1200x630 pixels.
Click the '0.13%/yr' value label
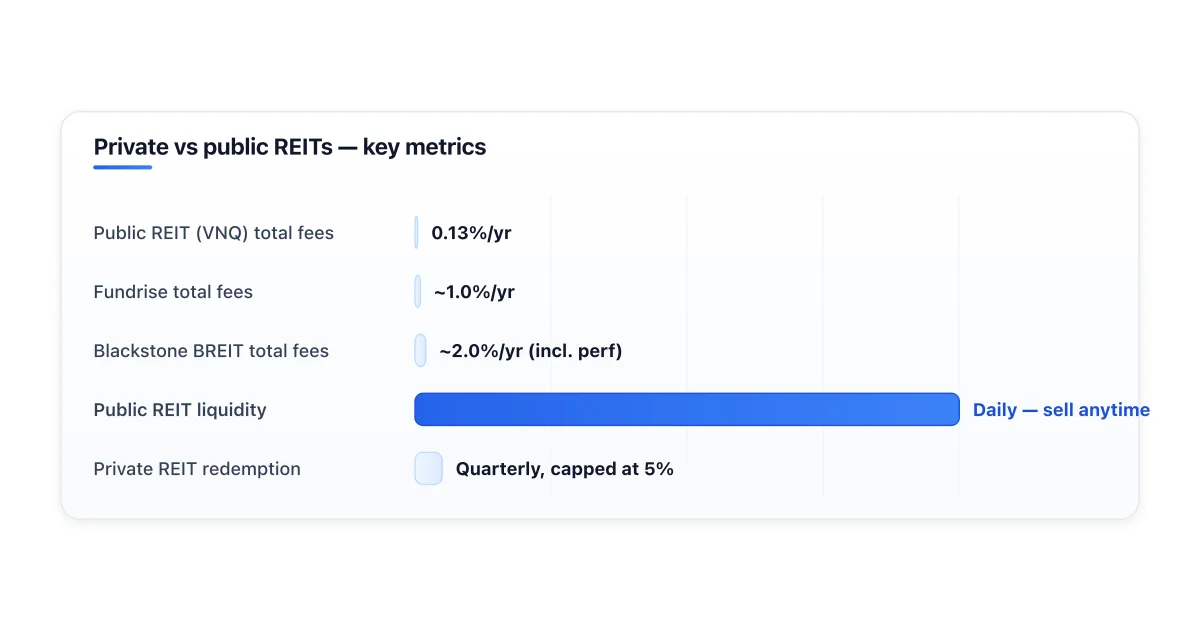pos(471,233)
